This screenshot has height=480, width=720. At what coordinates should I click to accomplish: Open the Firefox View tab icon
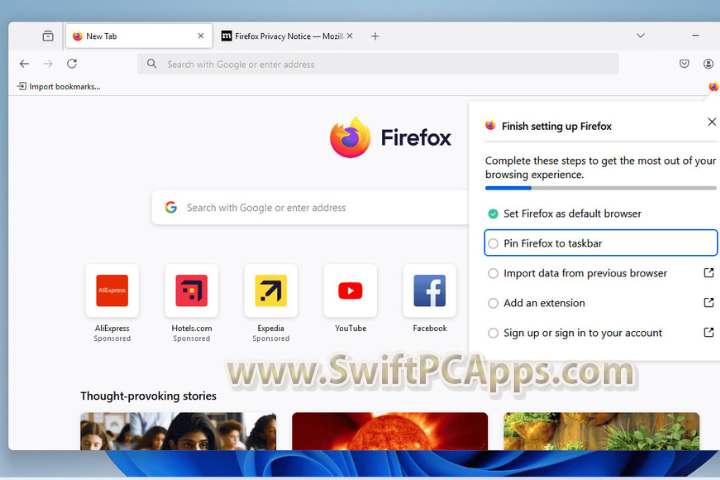pos(48,36)
